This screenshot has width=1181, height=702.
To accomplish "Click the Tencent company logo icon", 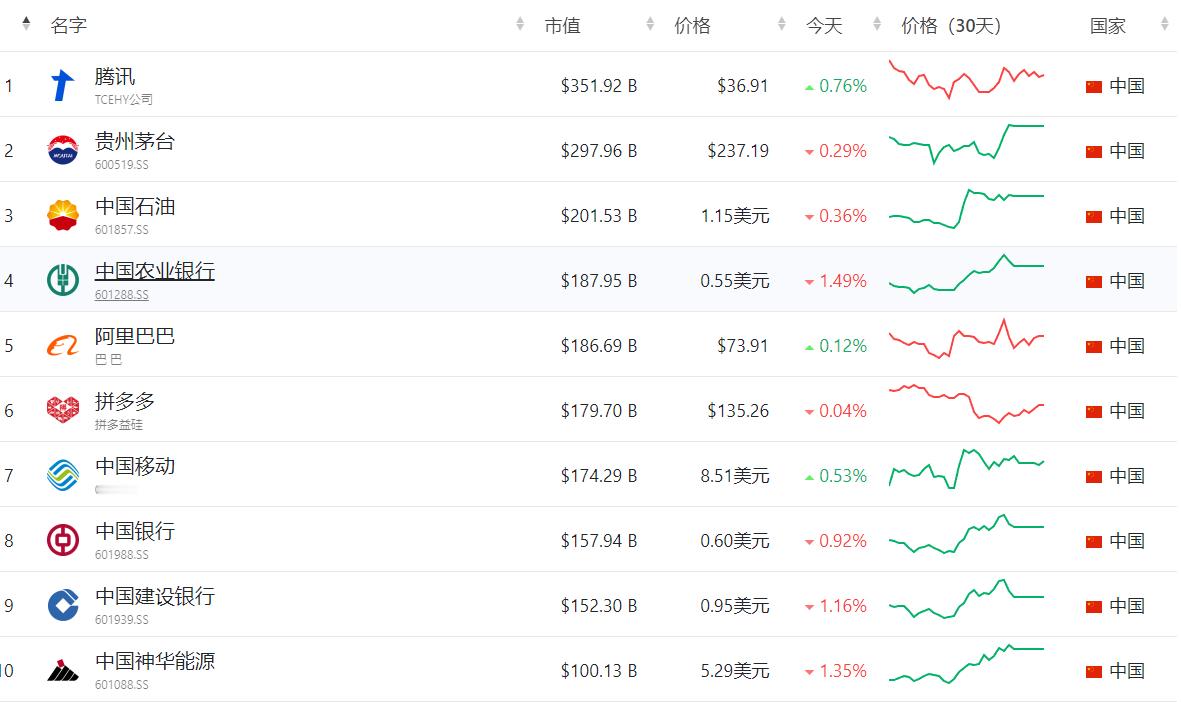I will tap(63, 85).
